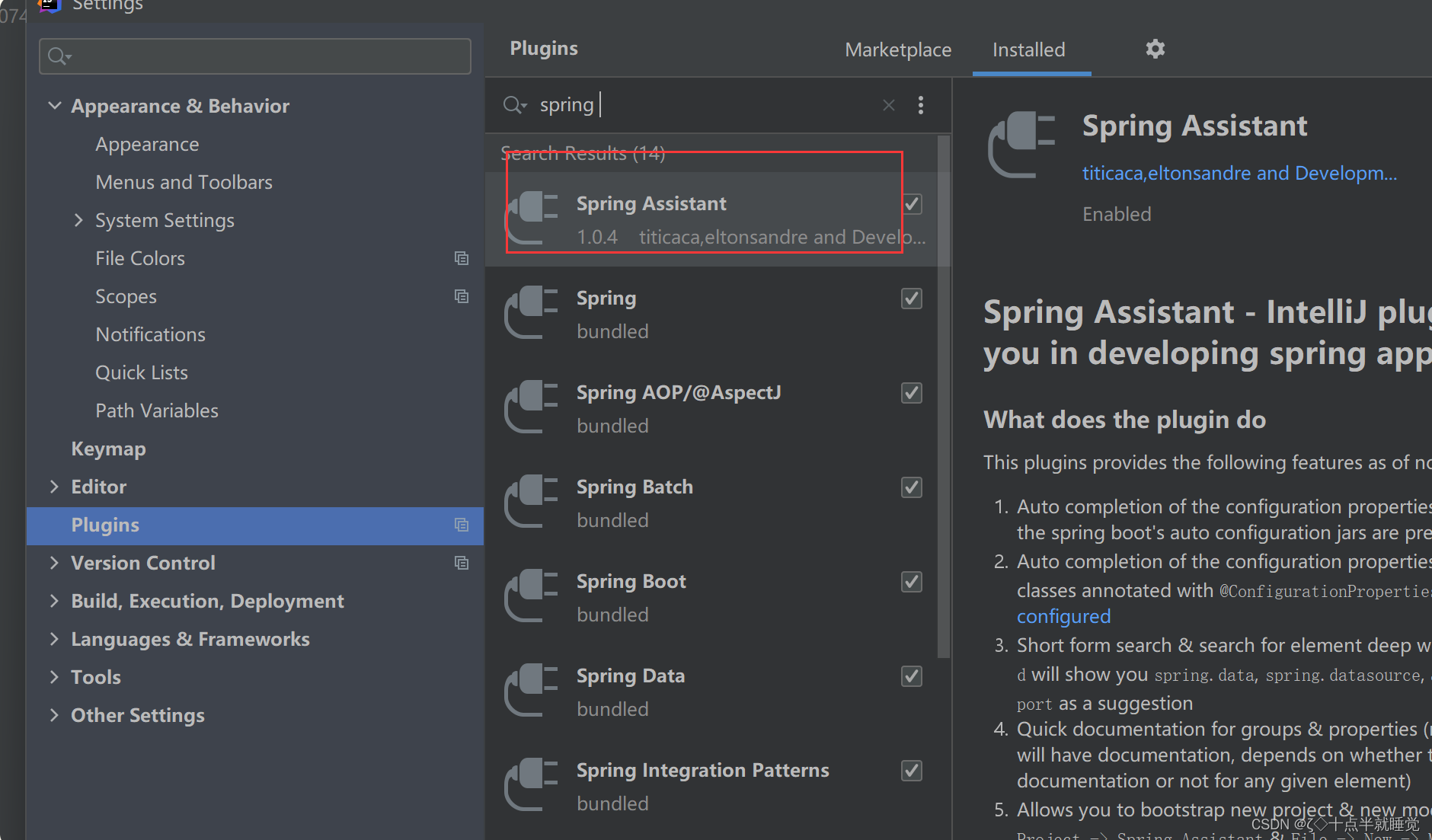
Task: Click the plugin list vertical scrollbar
Action: [x=944, y=396]
